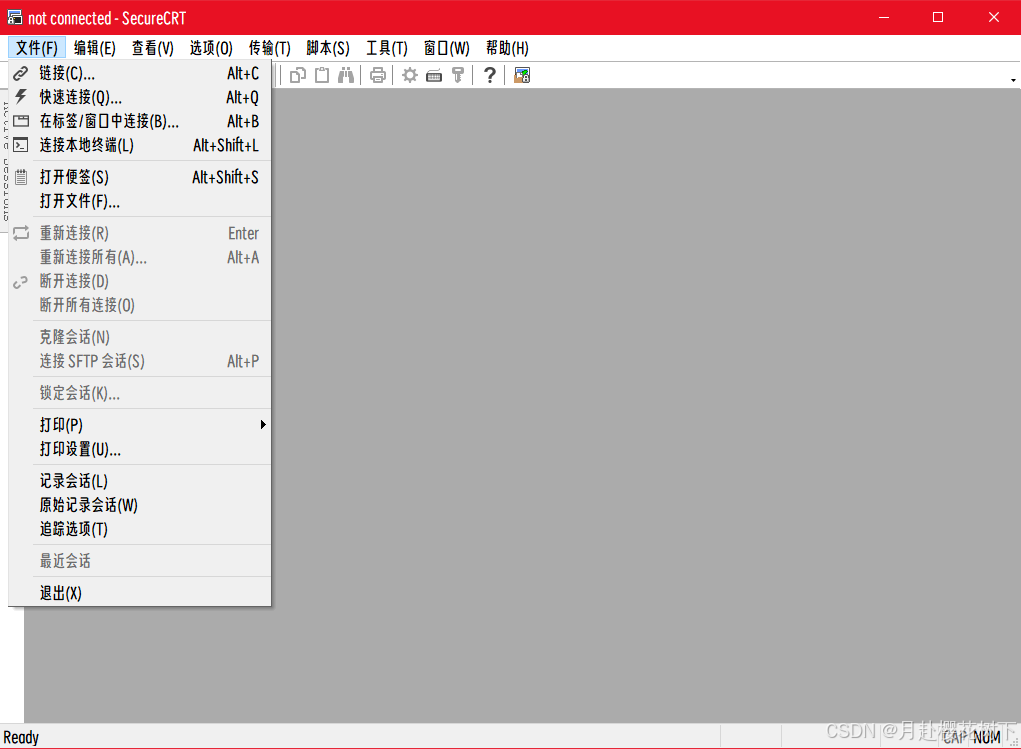Select 记录会话(L) menu entry
Viewport: 1021px width, 749px height.
tap(140, 481)
